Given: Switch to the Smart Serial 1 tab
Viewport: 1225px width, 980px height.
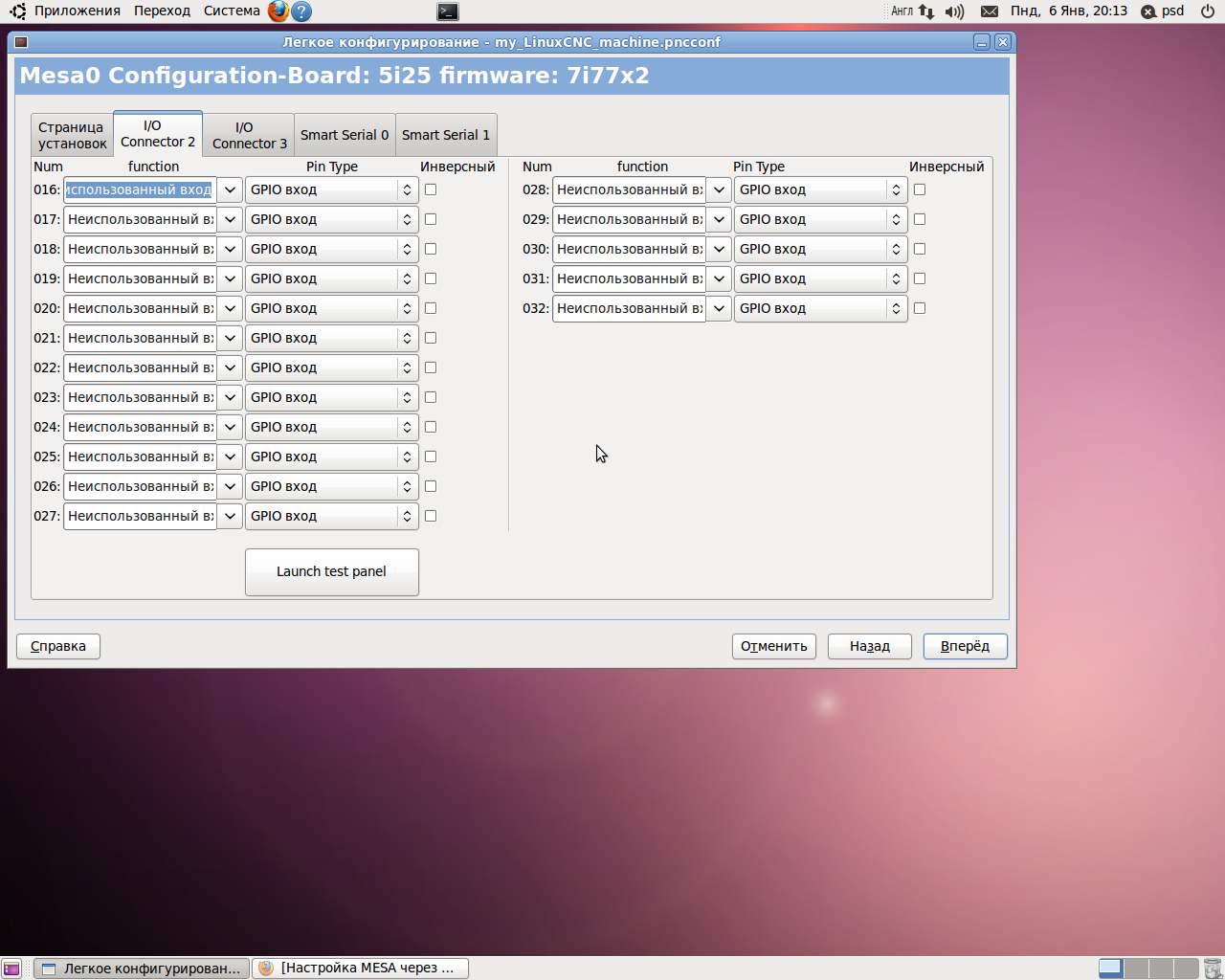Looking at the screenshot, I should 446,135.
